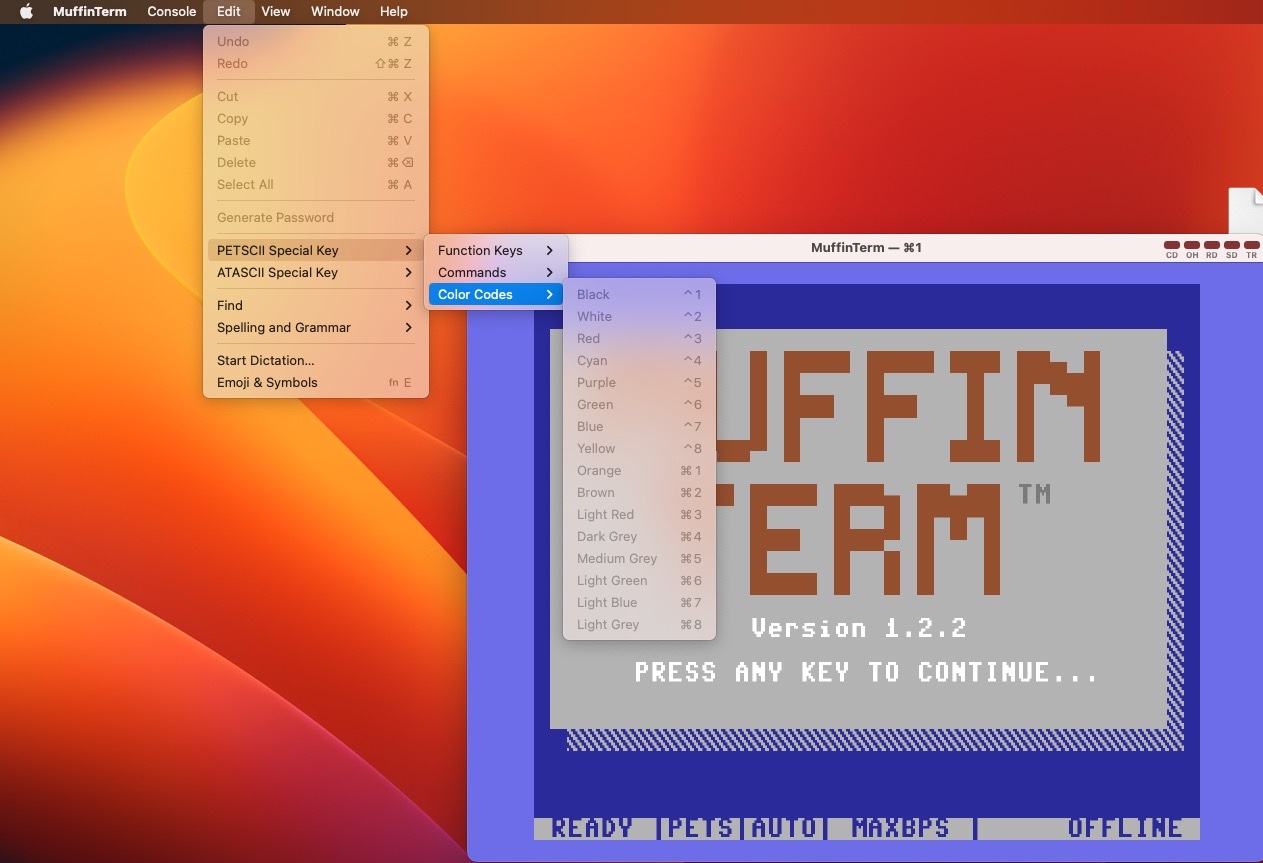
Task: Click the READY status bar entry
Action: pos(592,828)
